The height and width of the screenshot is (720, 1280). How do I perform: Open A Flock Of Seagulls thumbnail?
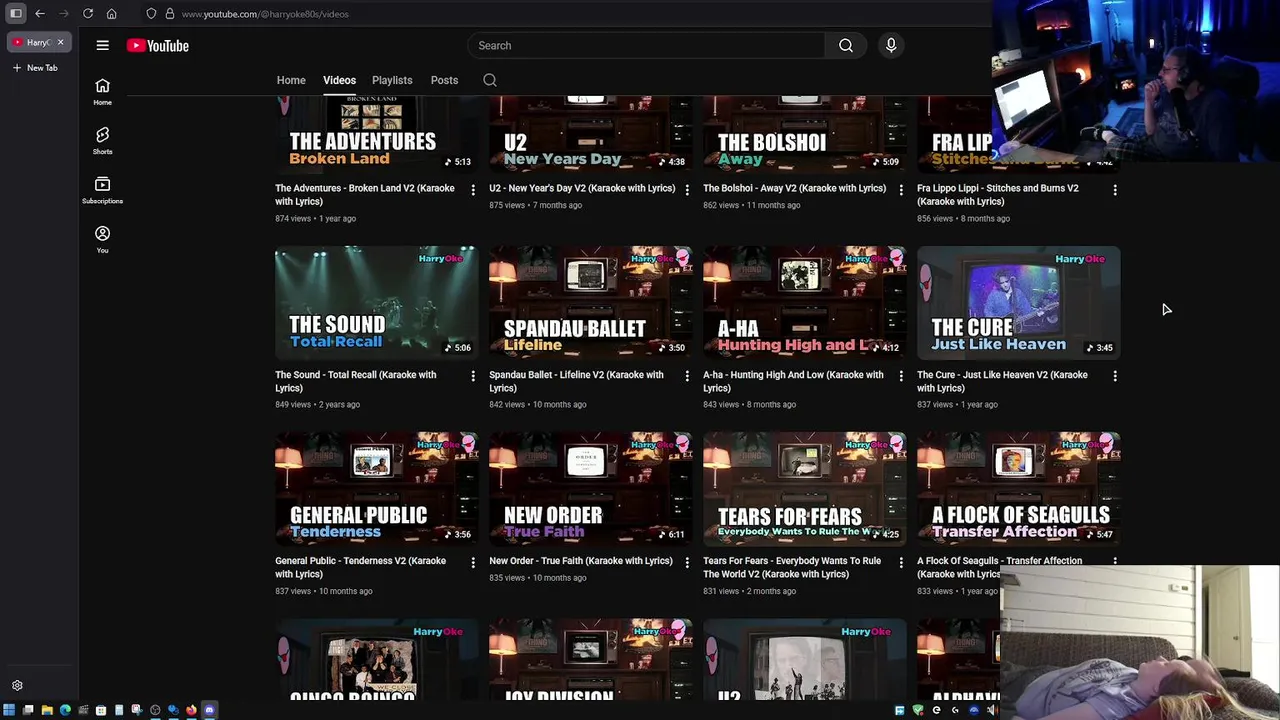click(x=1019, y=489)
